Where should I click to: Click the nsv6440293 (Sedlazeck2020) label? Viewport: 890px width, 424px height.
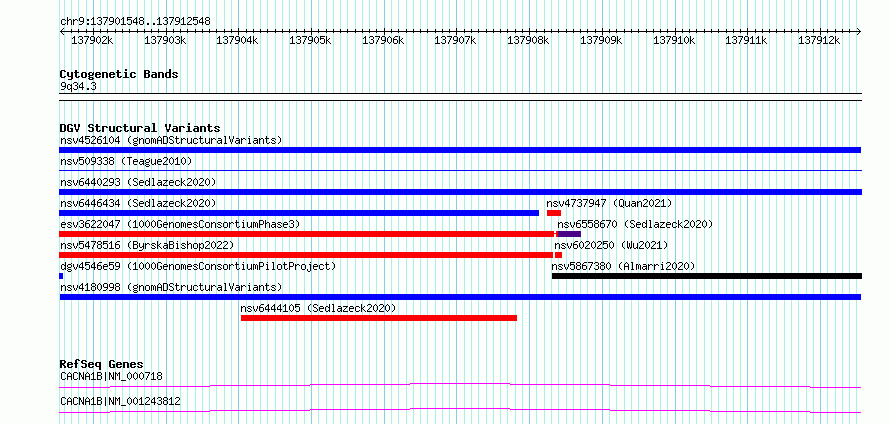(x=138, y=182)
